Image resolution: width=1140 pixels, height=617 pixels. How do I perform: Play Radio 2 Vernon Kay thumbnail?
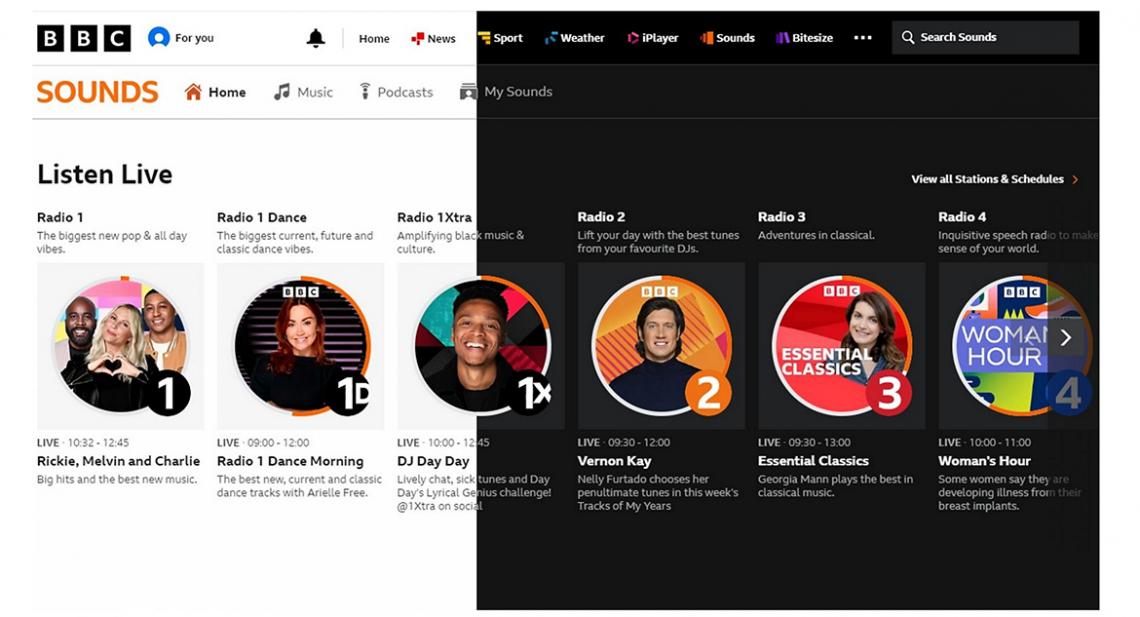[660, 345]
